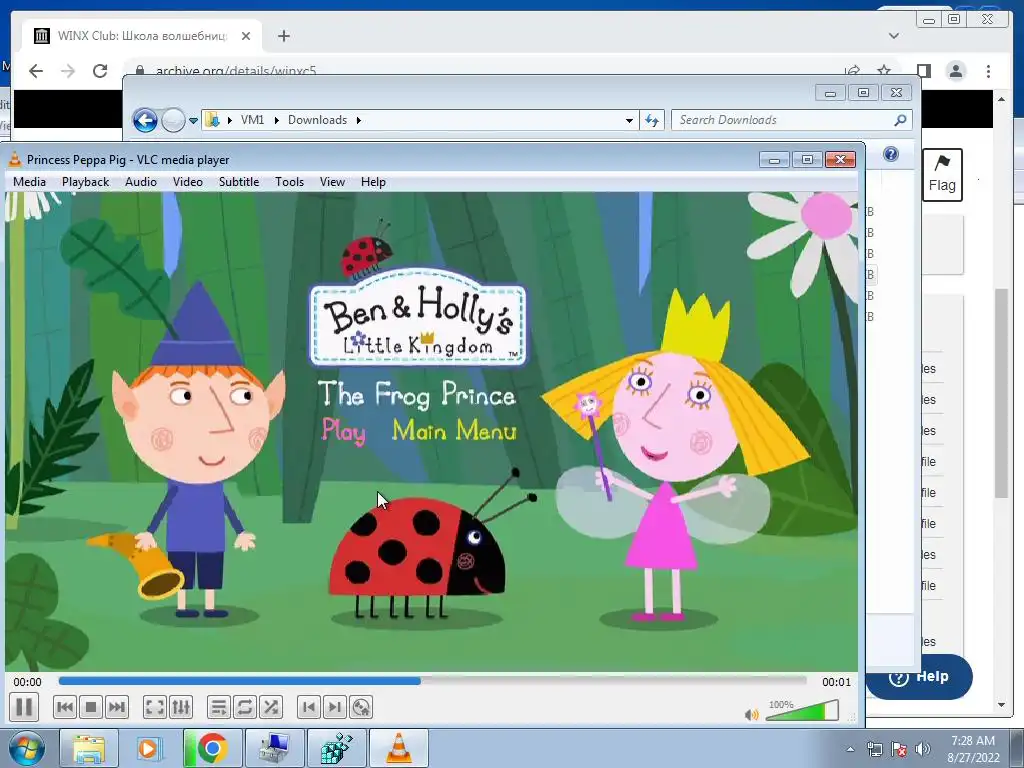The height and width of the screenshot is (768, 1024).
Task: Go back in Chrome
Action: [x=36, y=71]
